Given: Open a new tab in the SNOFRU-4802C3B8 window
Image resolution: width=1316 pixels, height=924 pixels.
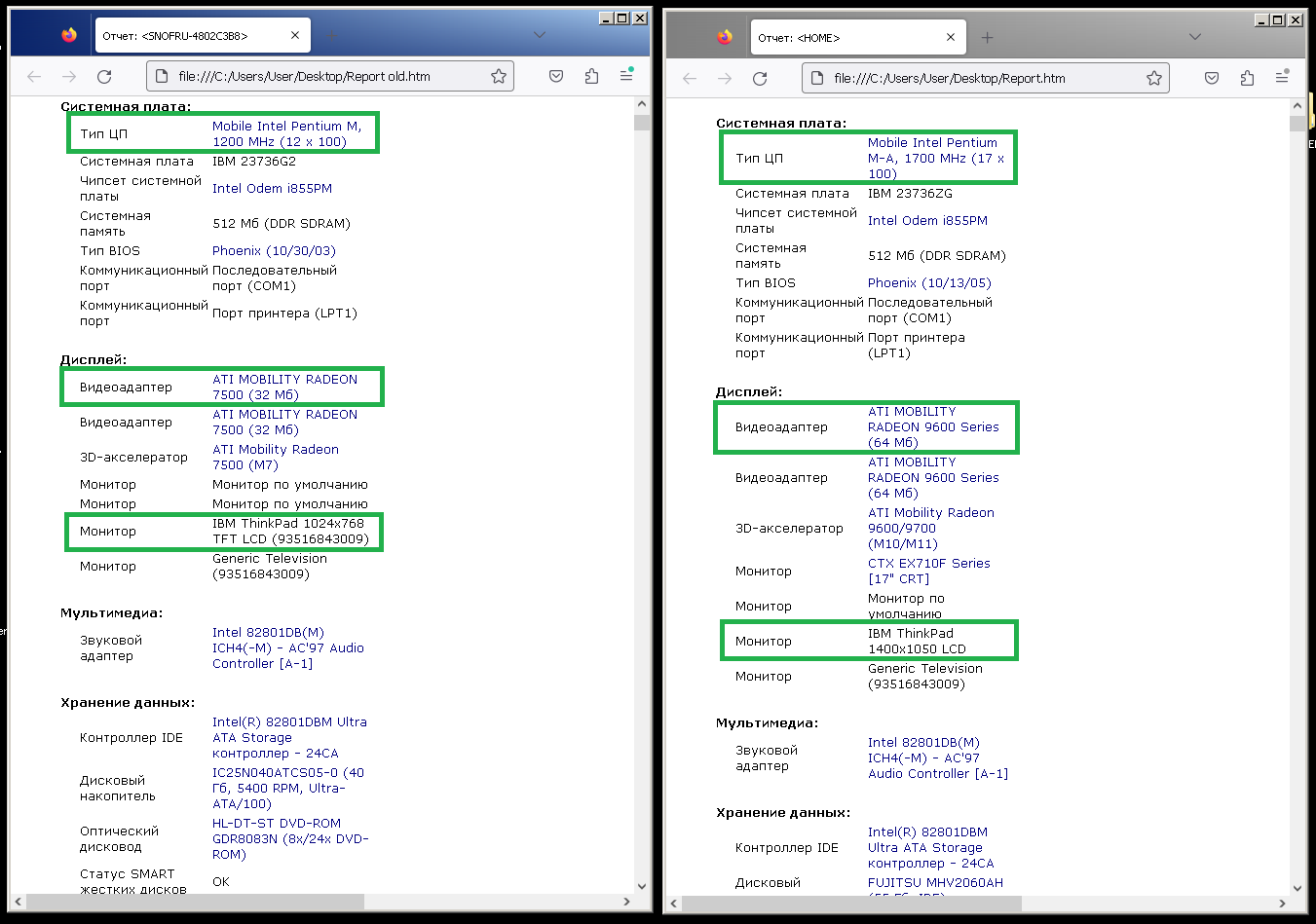Looking at the screenshot, I should (331, 36).
